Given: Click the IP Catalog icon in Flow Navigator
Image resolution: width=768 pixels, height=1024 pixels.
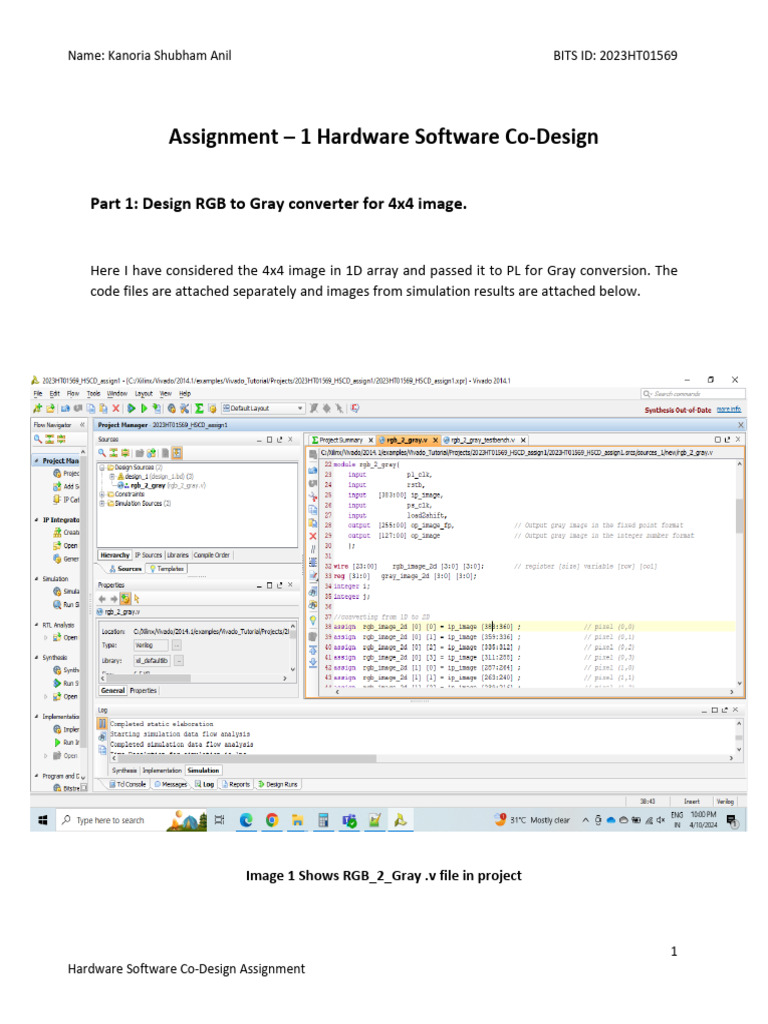Looking at the screenshot, I should [x=57, y=499].
